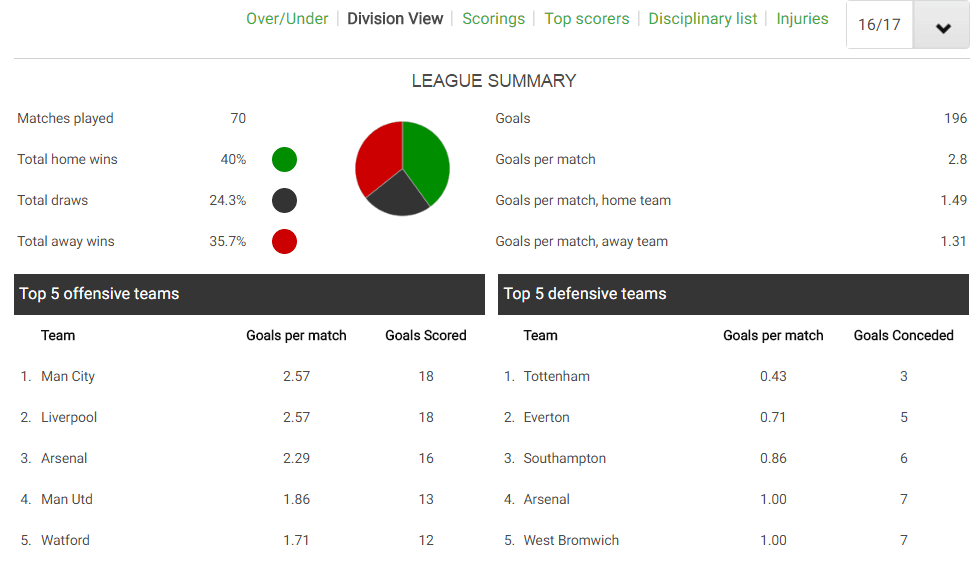972x581 pixels.
Task: Click the results pie chart
Action: 402,169
